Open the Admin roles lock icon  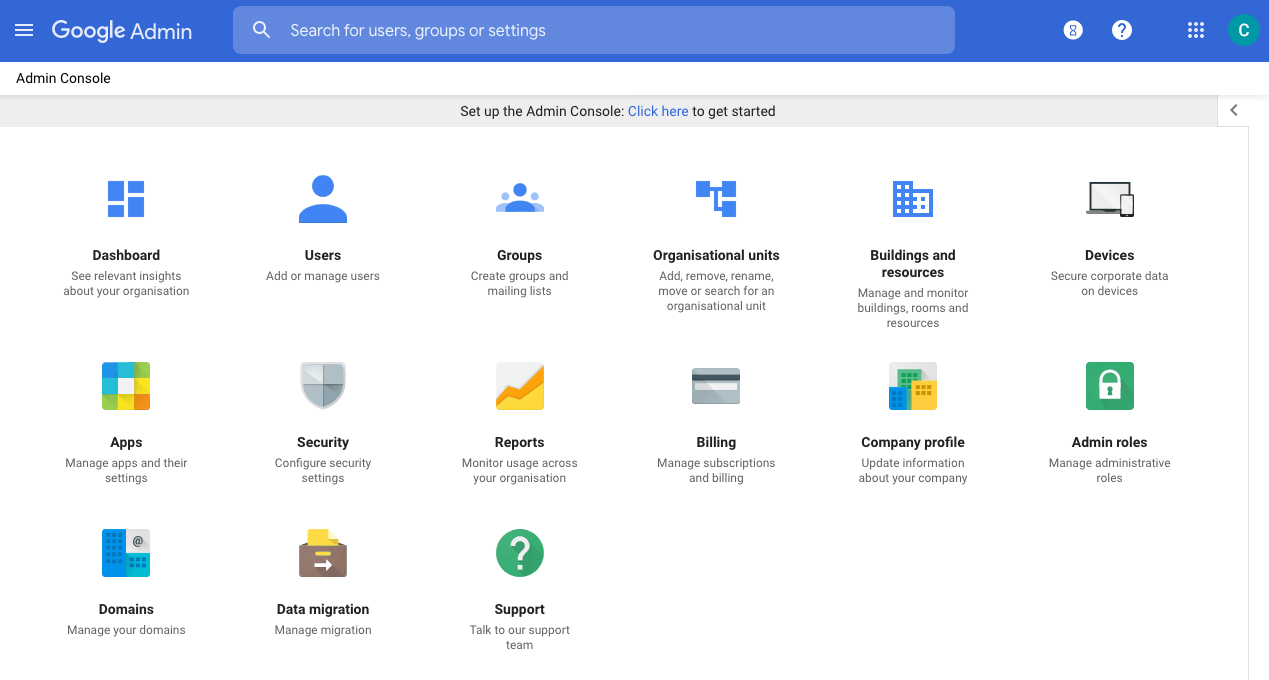(1109, 386)
